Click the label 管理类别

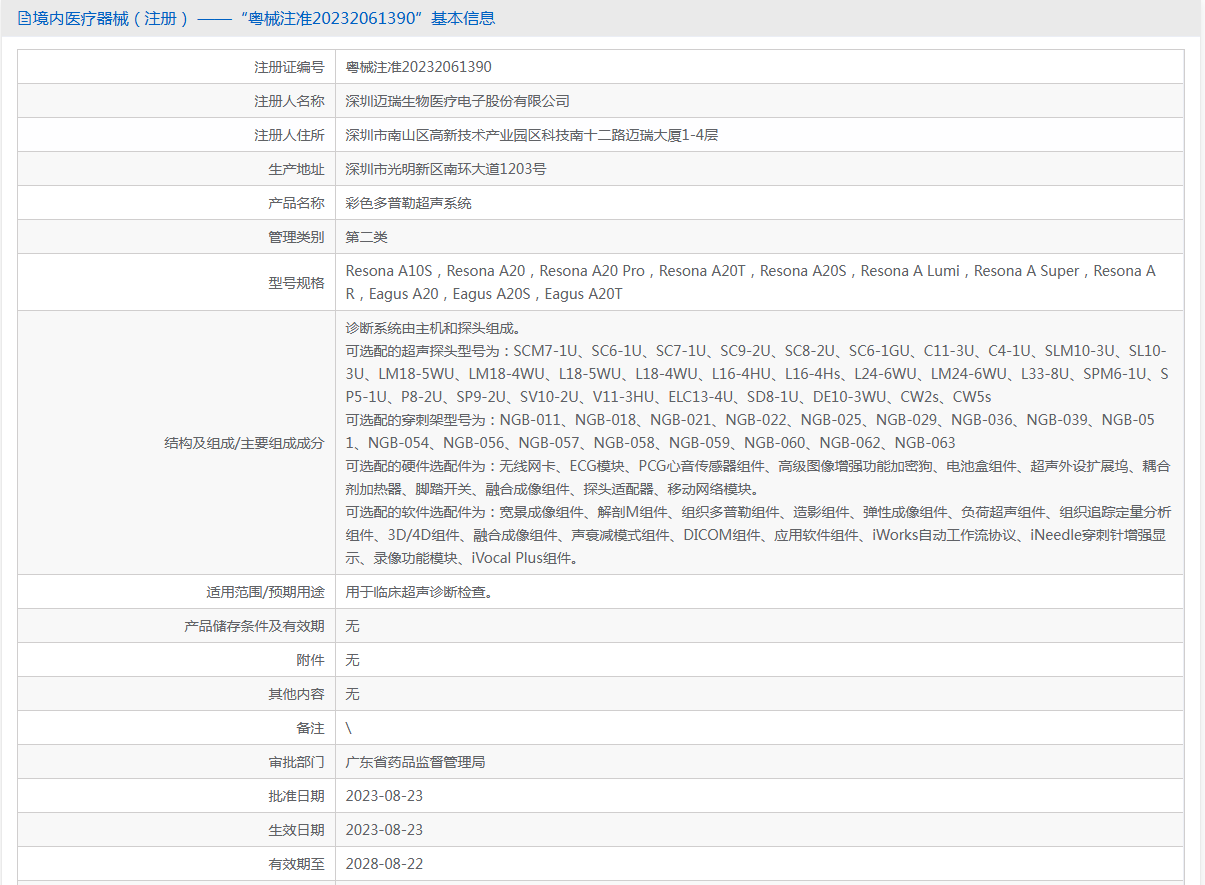(x=297, y=237)
